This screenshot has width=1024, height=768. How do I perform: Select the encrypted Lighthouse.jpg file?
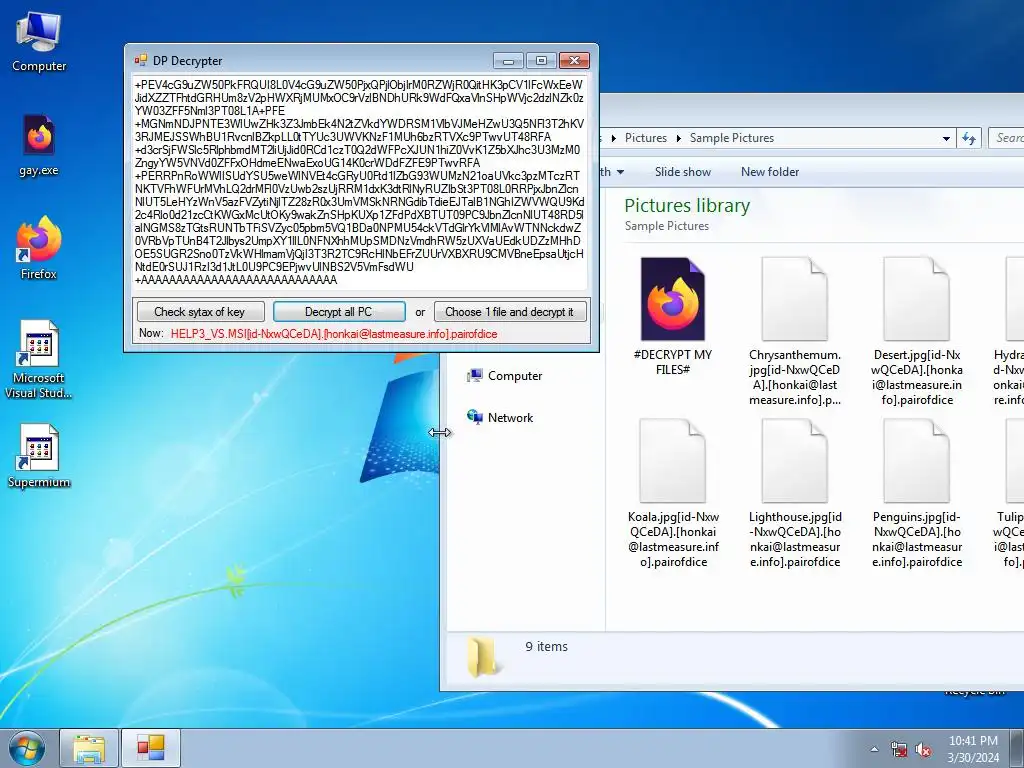pyautogui.click(x=795, y=494)
